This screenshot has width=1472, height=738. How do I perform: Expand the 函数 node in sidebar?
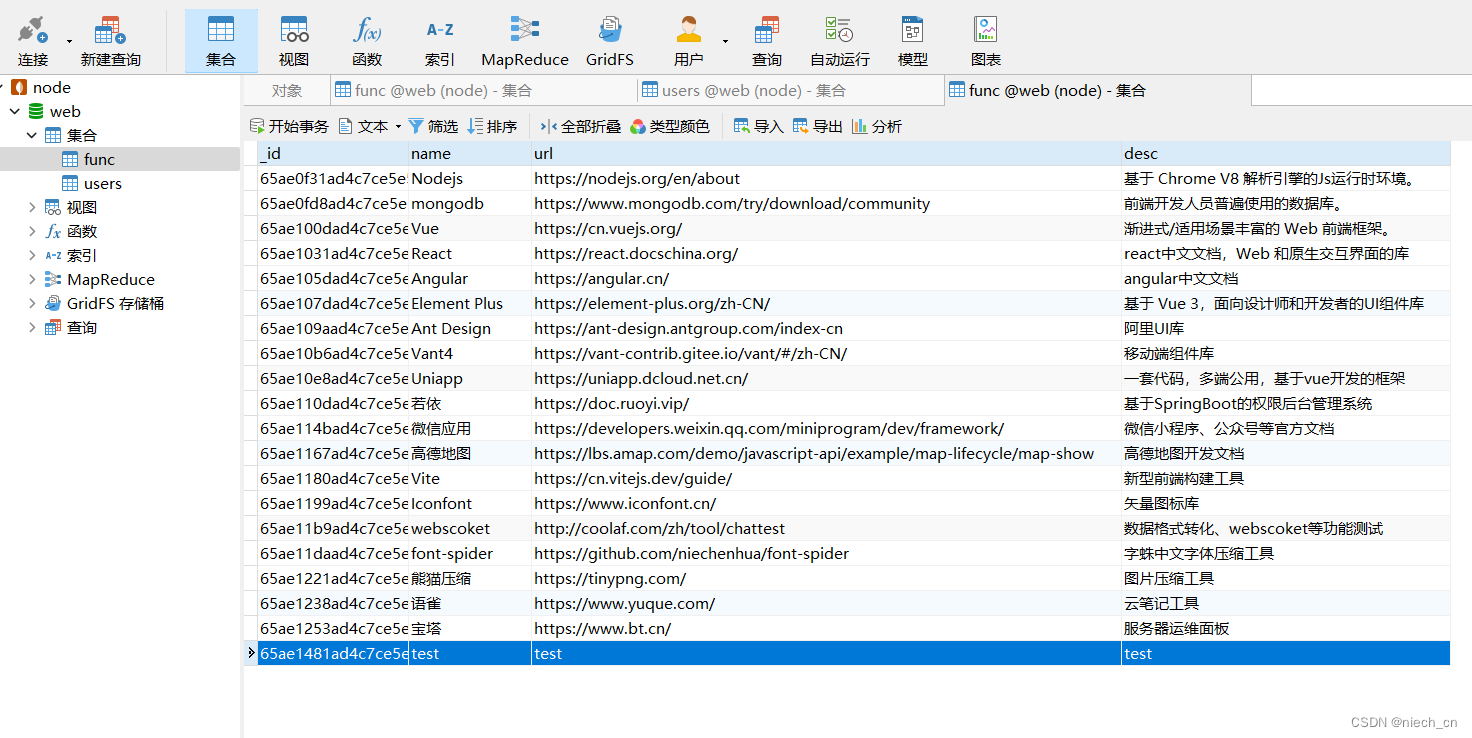tap(32, 231)
